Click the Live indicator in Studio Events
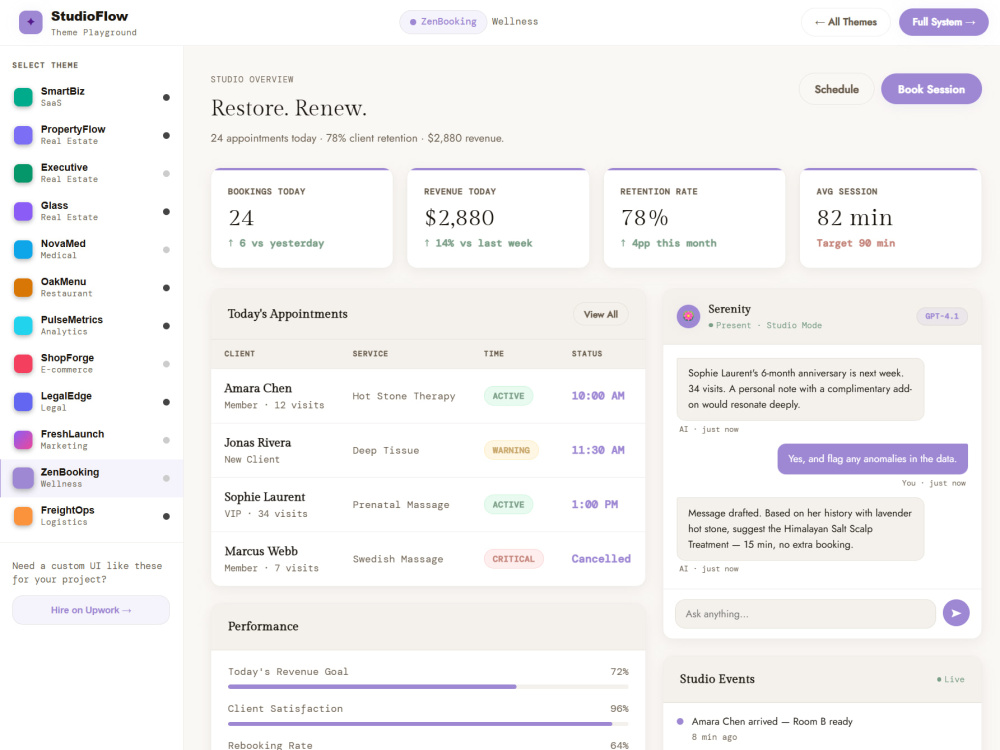The height and width of the screenshot is (750, 1000). coord(950,679)
